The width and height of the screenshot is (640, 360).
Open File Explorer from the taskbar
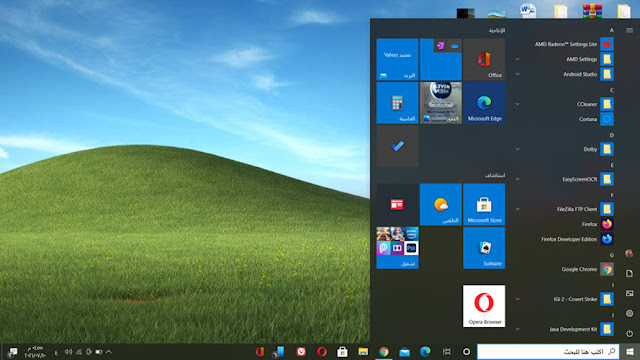[x=363, y=351]
